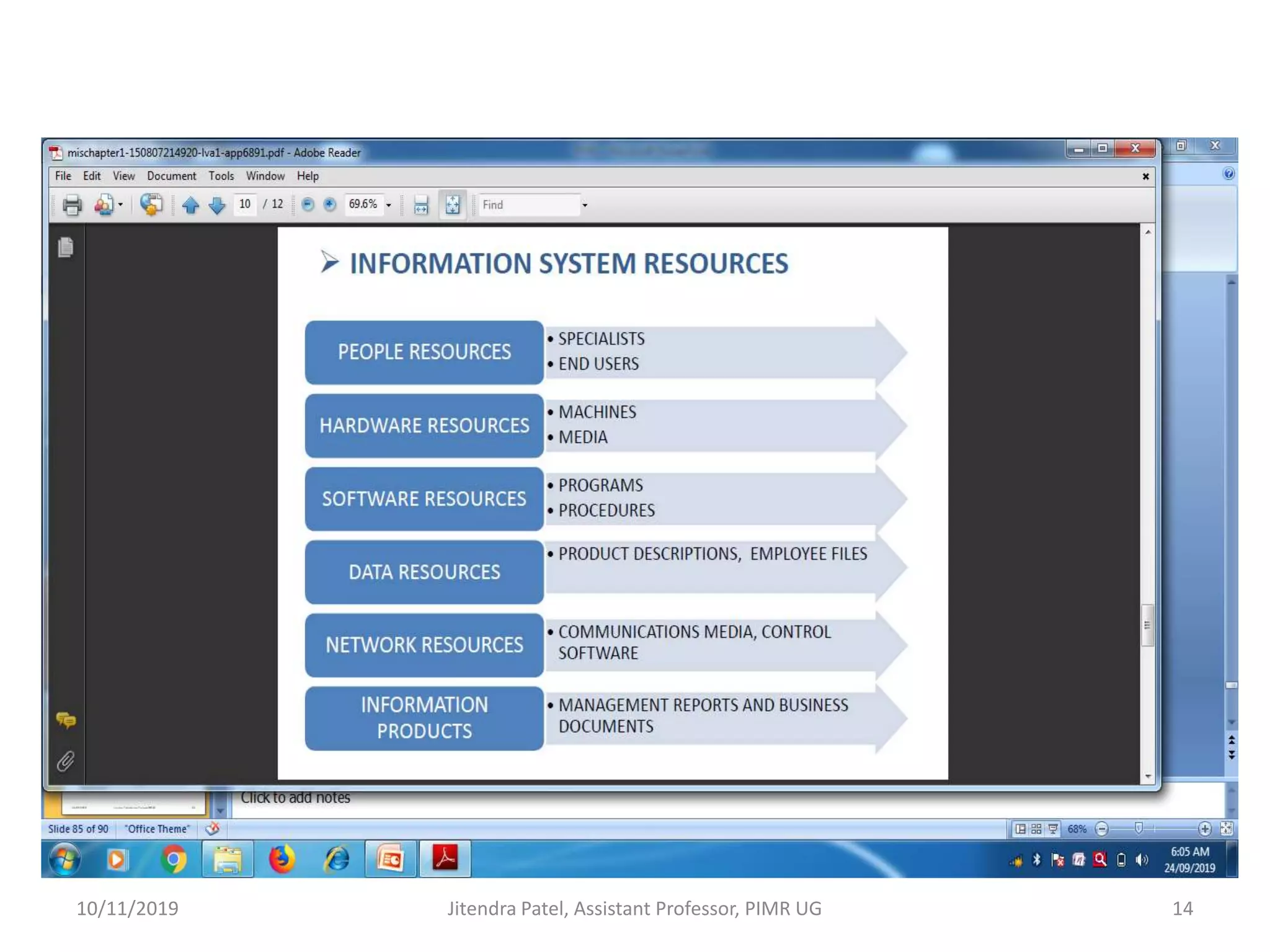Click the NETWORK RESOURCES box on slide
Image resolution: width=1270 pixels, height=952 pixels.
pos(424,645)
